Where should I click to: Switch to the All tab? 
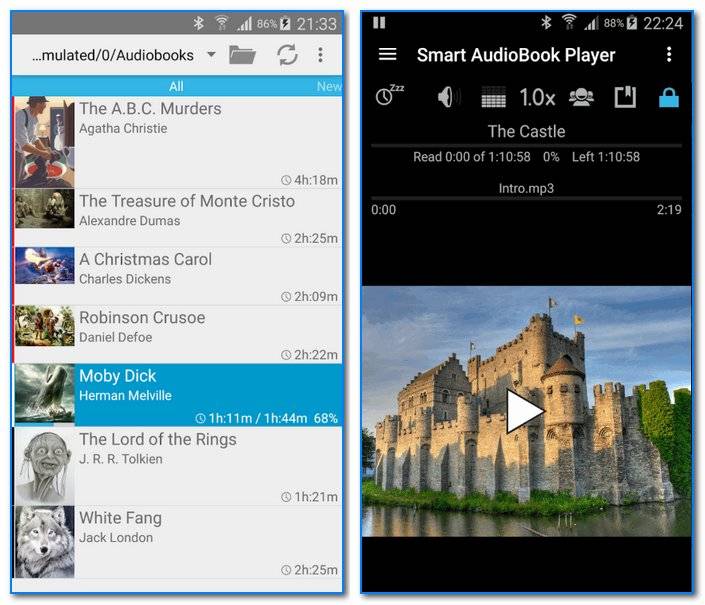tap(176, 86)
